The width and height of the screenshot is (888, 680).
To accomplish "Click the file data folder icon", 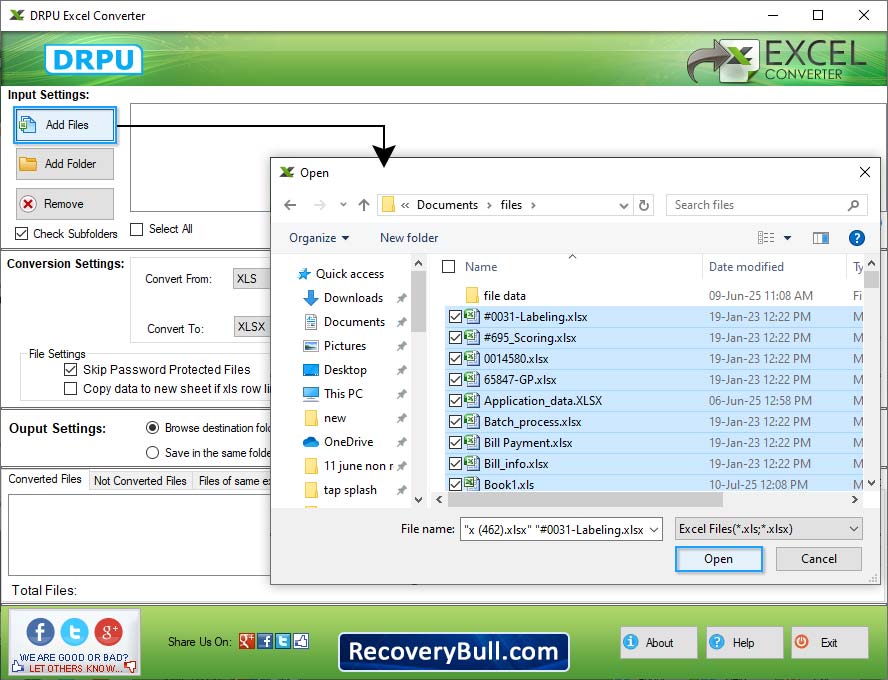I will (472, 296).
